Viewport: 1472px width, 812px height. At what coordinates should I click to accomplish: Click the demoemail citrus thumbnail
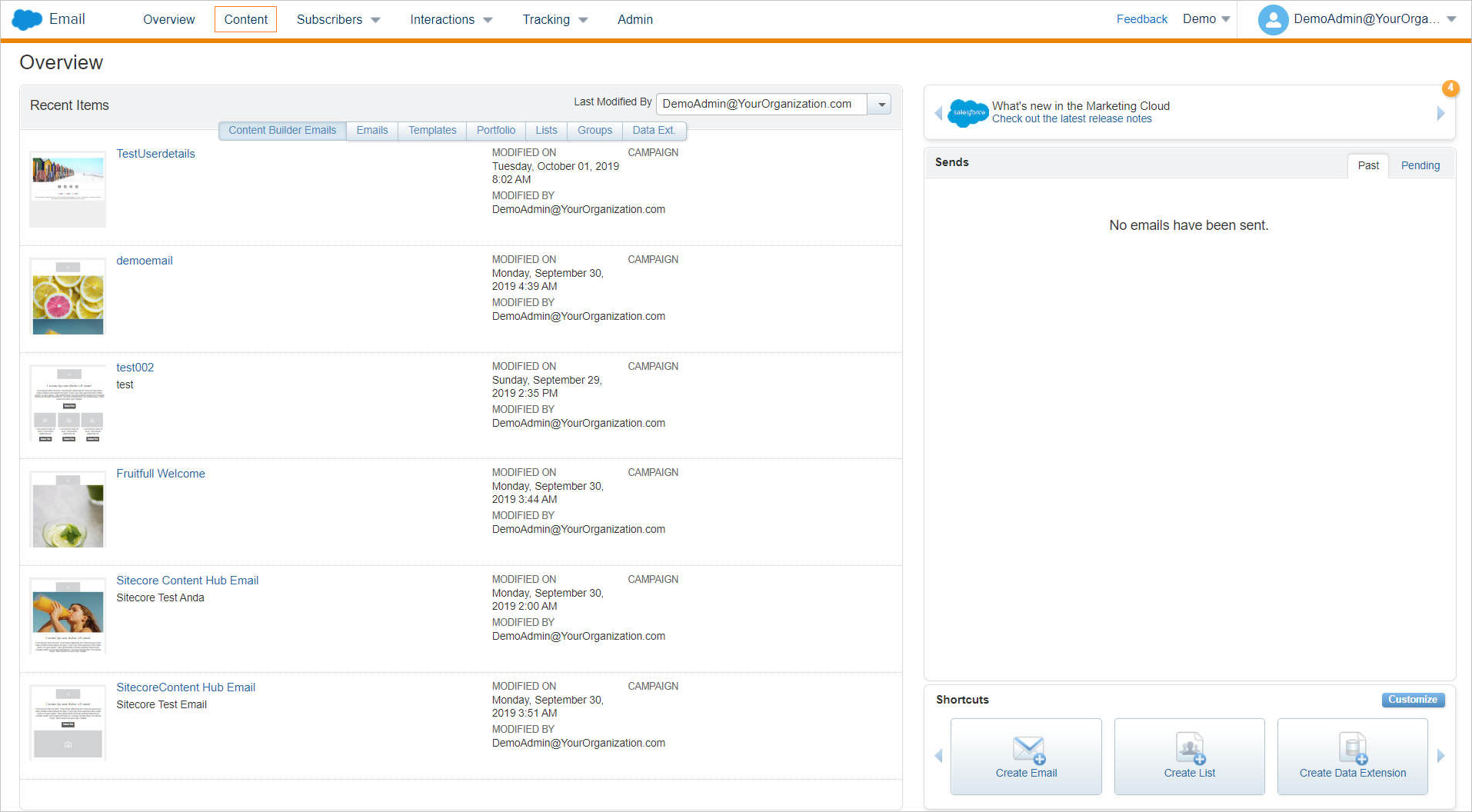pos(67,296)
